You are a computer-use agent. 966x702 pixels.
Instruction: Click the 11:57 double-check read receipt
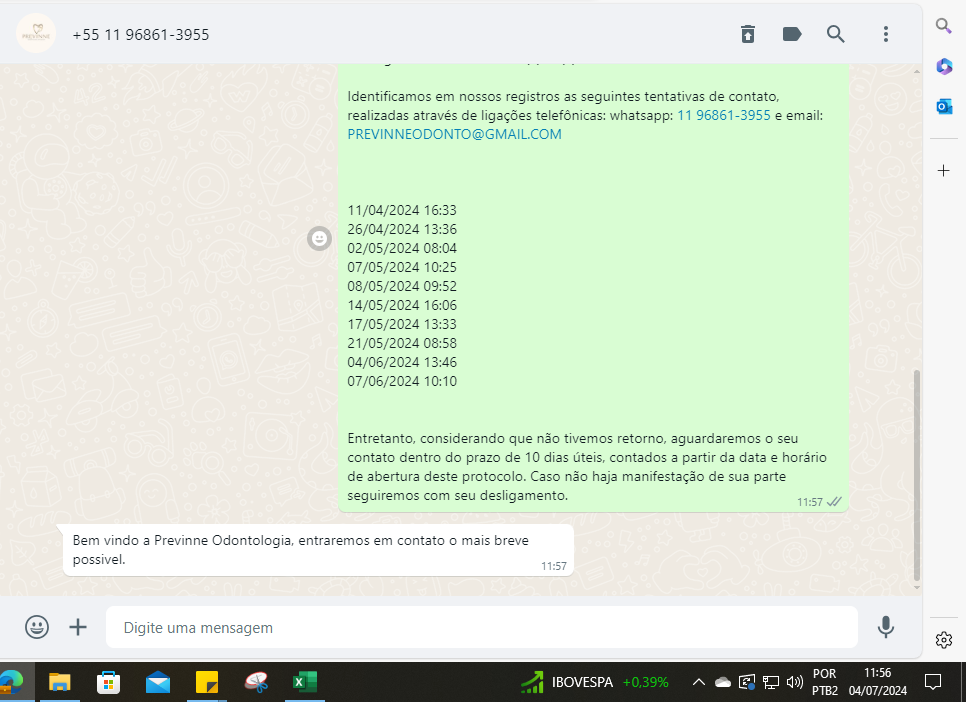834,502
